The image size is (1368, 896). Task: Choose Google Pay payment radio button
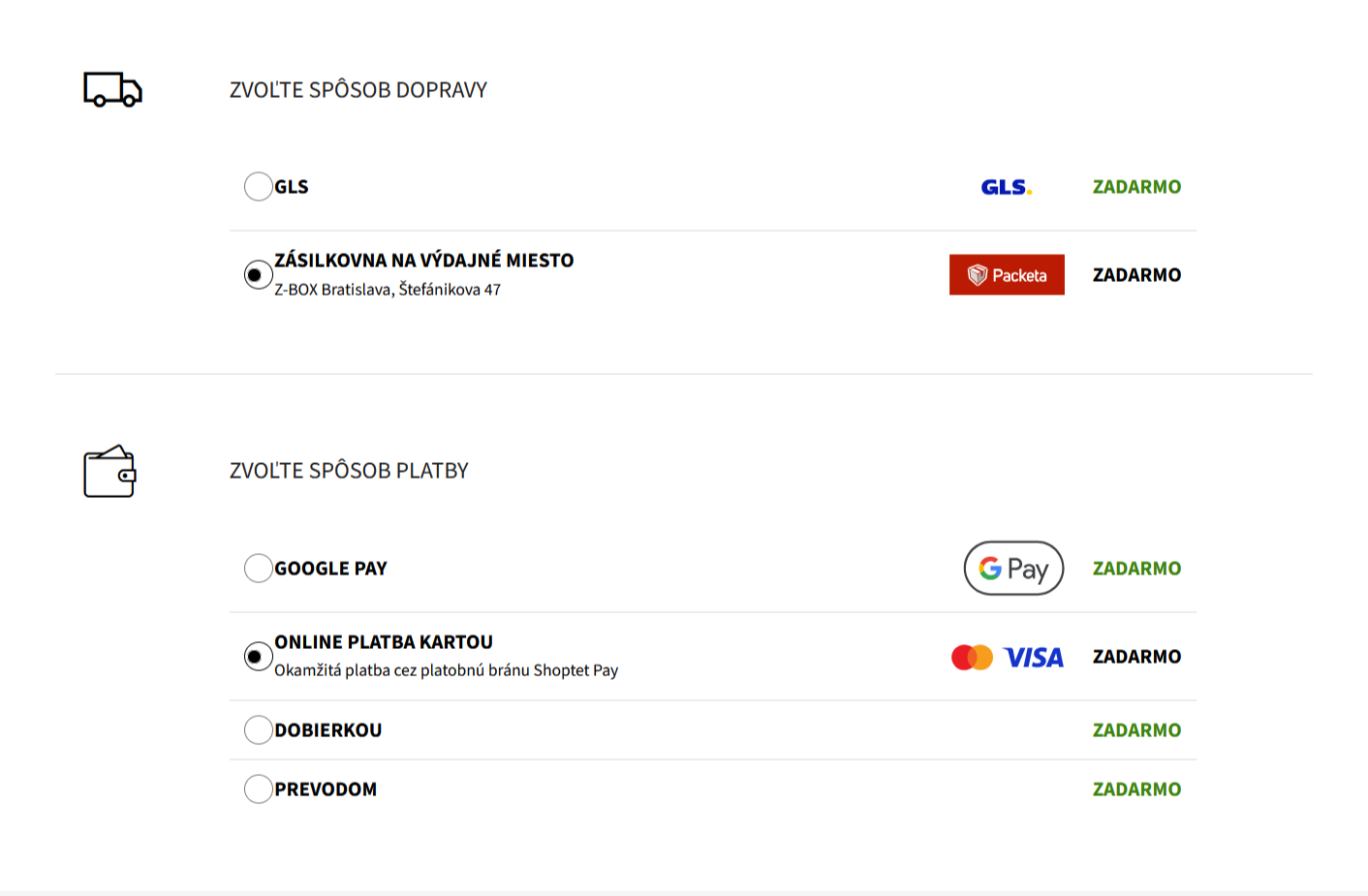[x=258, y=568]
